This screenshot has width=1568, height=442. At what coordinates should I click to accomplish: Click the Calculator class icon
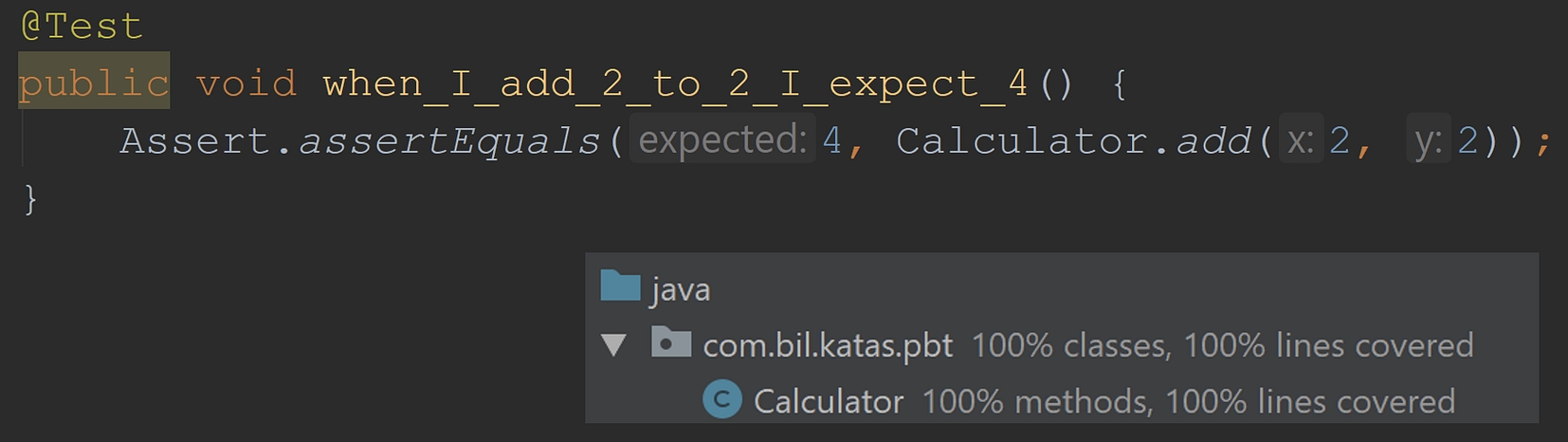(x=721, y=400)
